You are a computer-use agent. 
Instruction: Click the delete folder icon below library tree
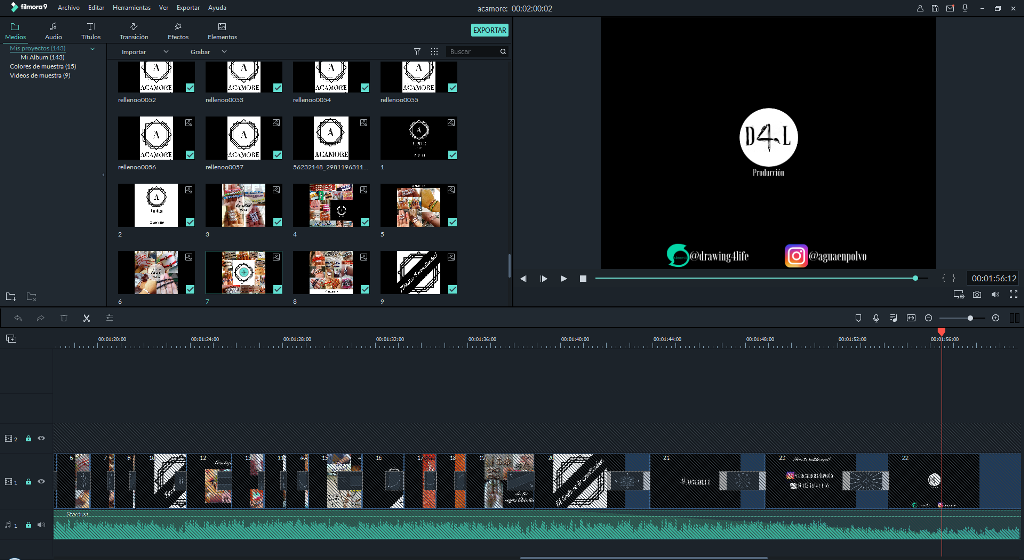tap(31, 296)
